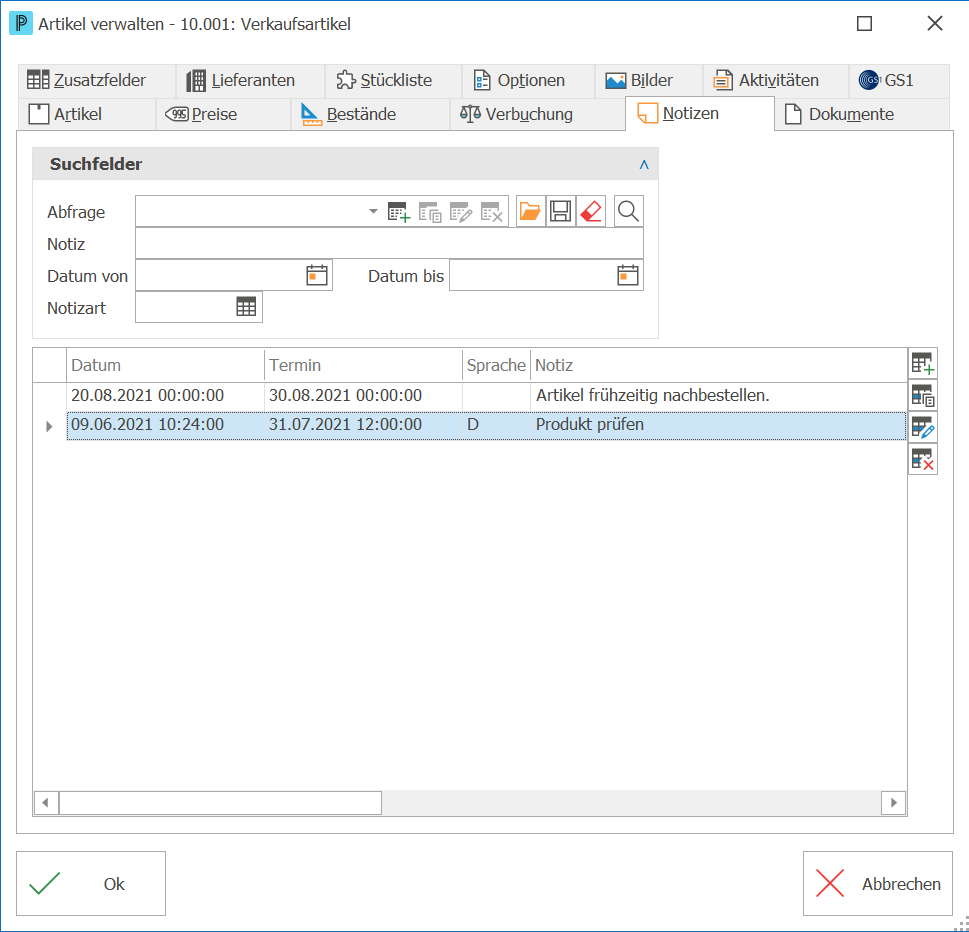Viewport: 969px width, 932px height.
Task: Sort notes by the Termin column header
Action: [x=363, y=365]
